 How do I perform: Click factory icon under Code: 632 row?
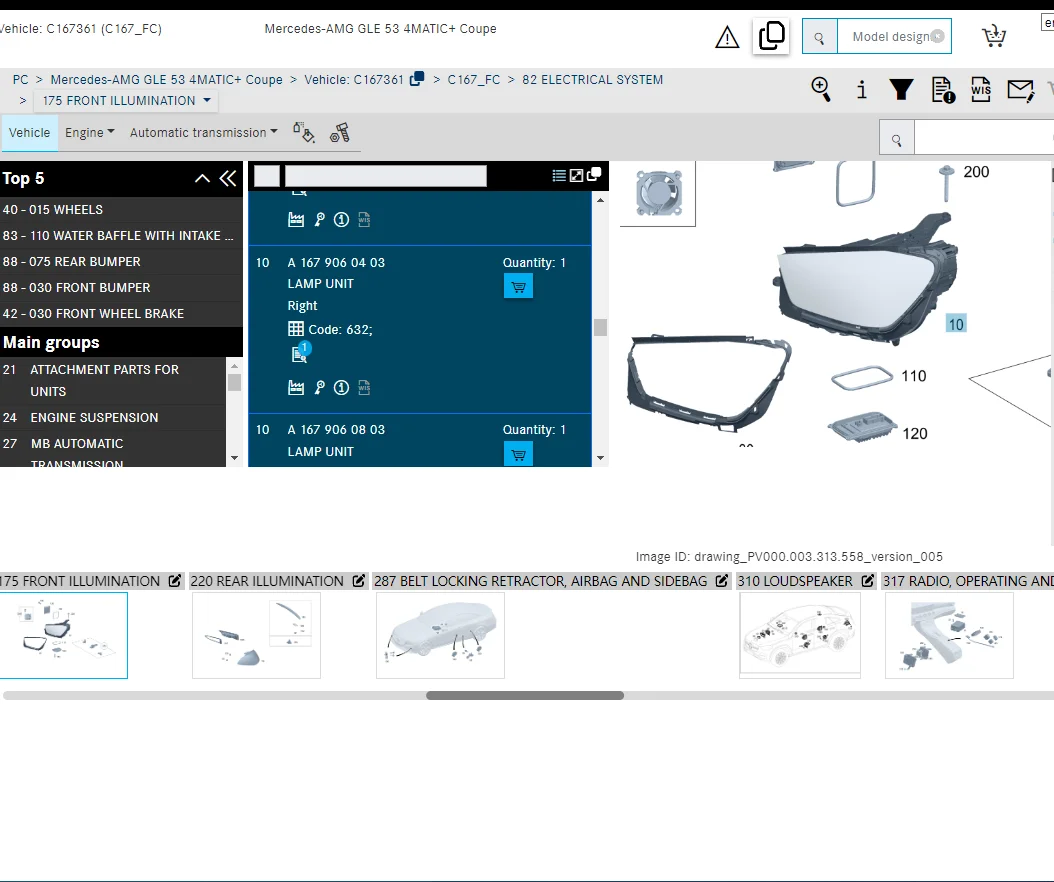coord(296,388)
